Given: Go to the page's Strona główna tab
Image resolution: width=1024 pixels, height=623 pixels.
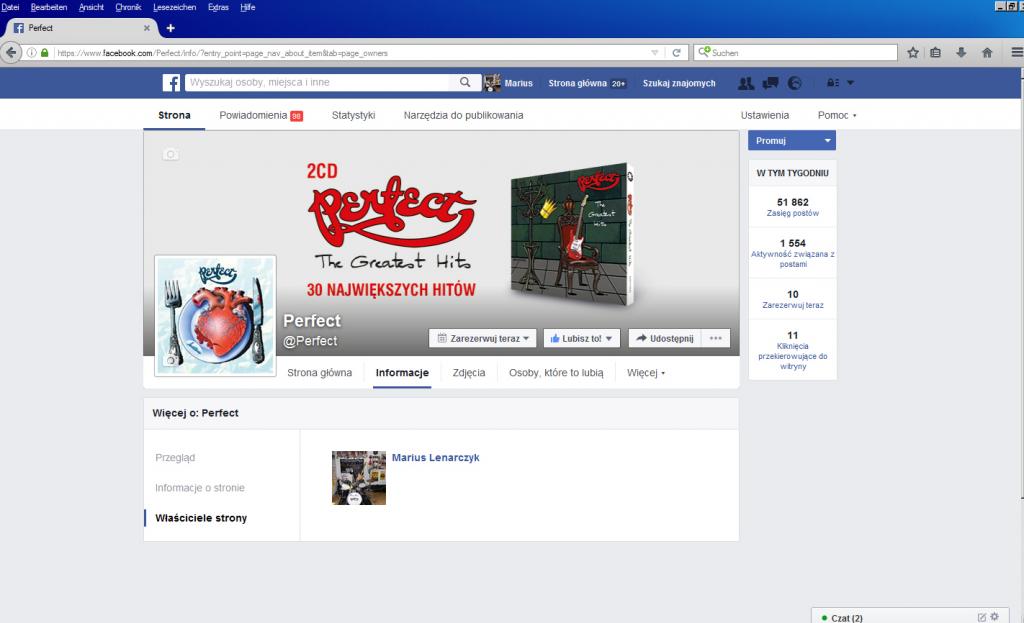Looking at the screenshot, I should pos(319,373).
